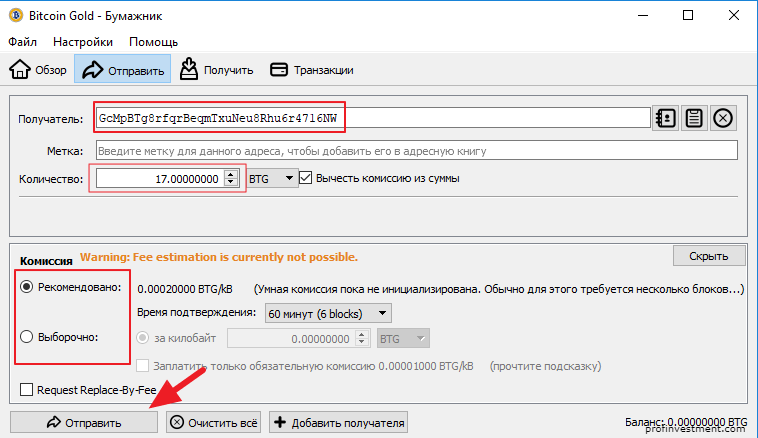Close the Bitcoin Gold window
Image resolution: width=758 pixels, height=438 pixels.
pyautogui.click(x=734, y=15)
